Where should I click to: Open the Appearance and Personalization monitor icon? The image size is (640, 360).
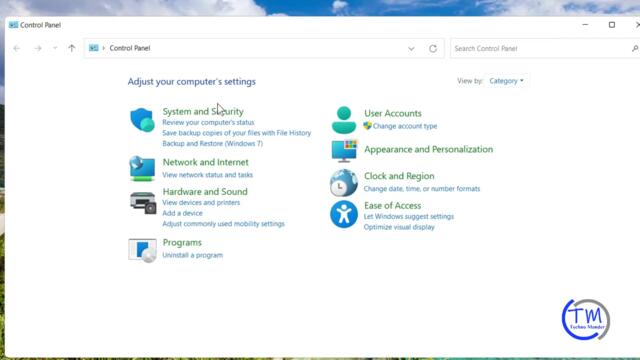[x=344, y=151]
